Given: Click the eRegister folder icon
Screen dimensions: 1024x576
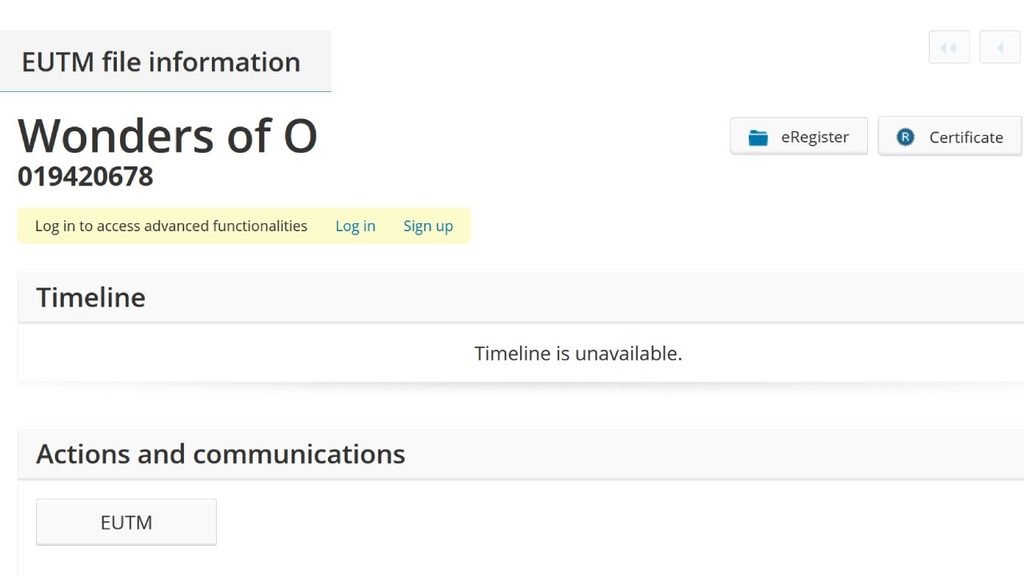Looking at the screenshot, I should (758, 138).
